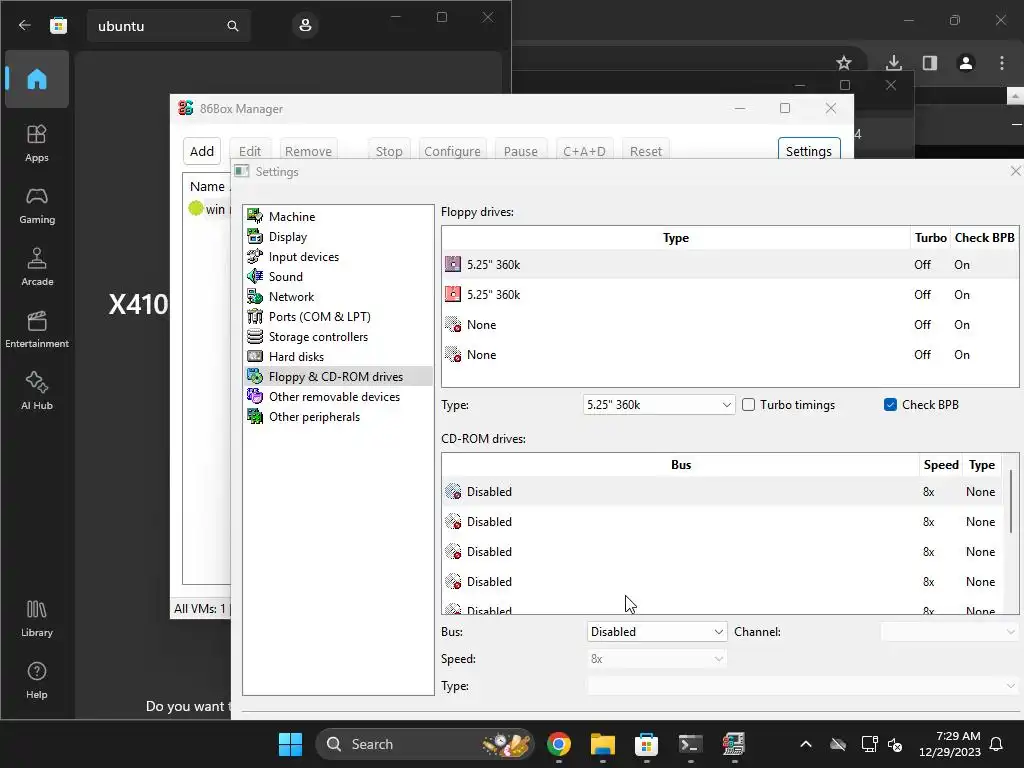Click taskbar Search box
Screen dimensions: 1024x768
[x=424, y=744]
